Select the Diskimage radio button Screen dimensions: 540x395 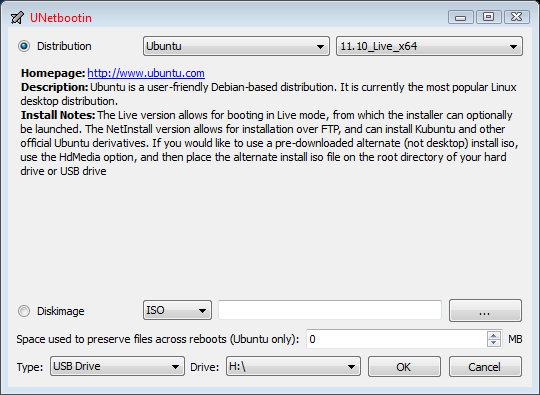click(x=24, y=311)
